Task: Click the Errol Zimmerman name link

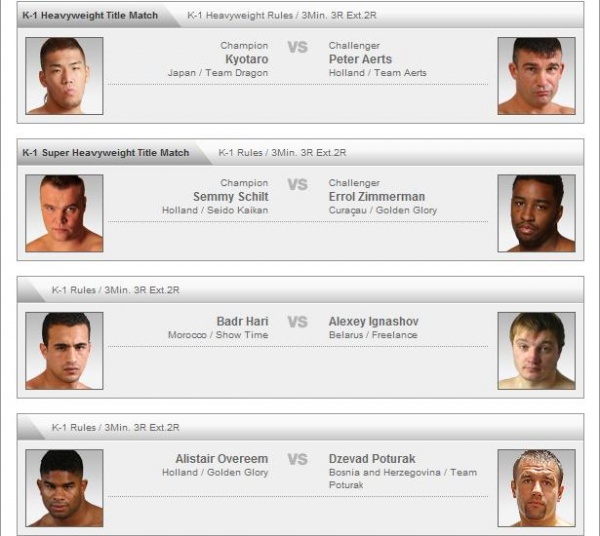Action: [377, 197]
